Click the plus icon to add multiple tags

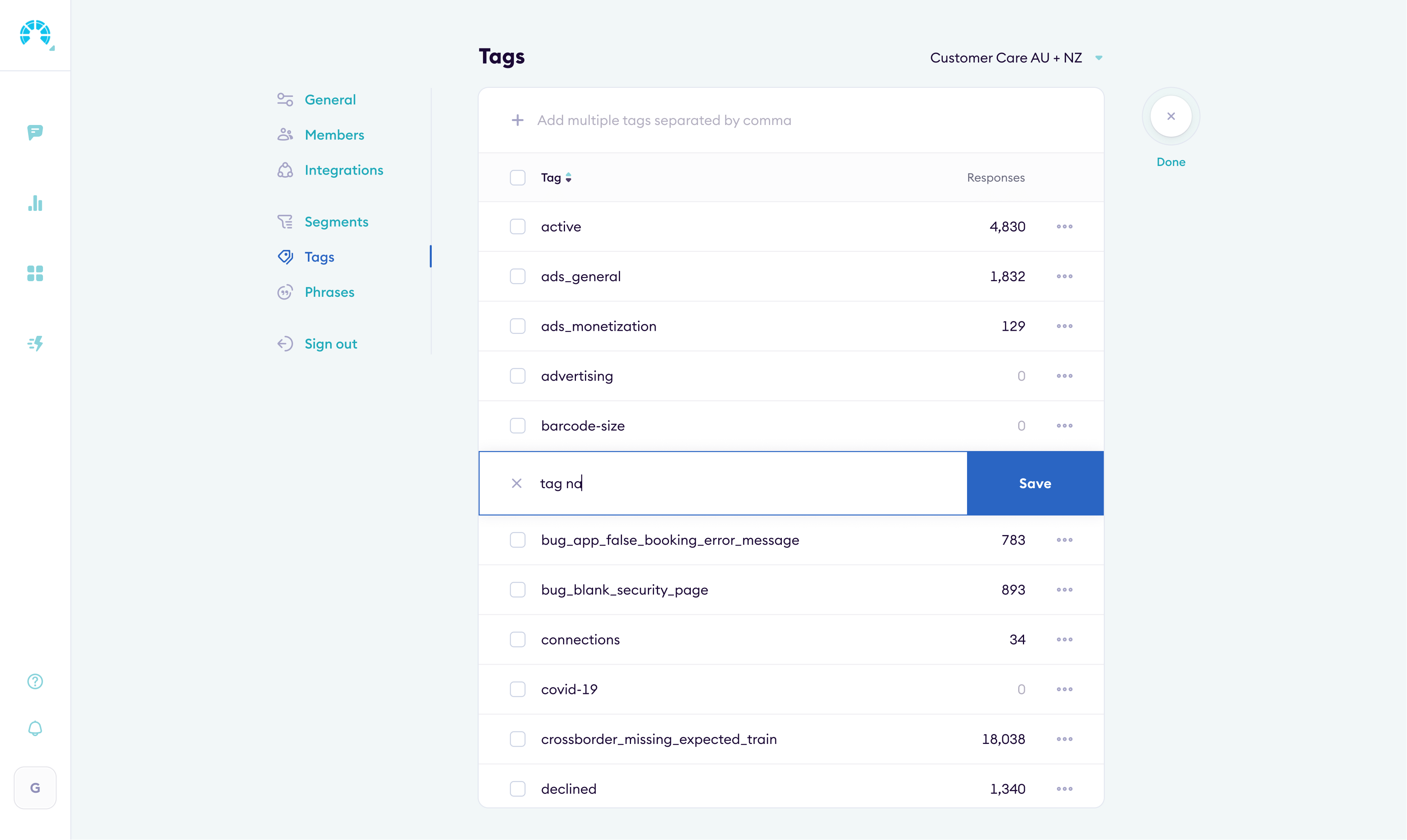(517, 120)
